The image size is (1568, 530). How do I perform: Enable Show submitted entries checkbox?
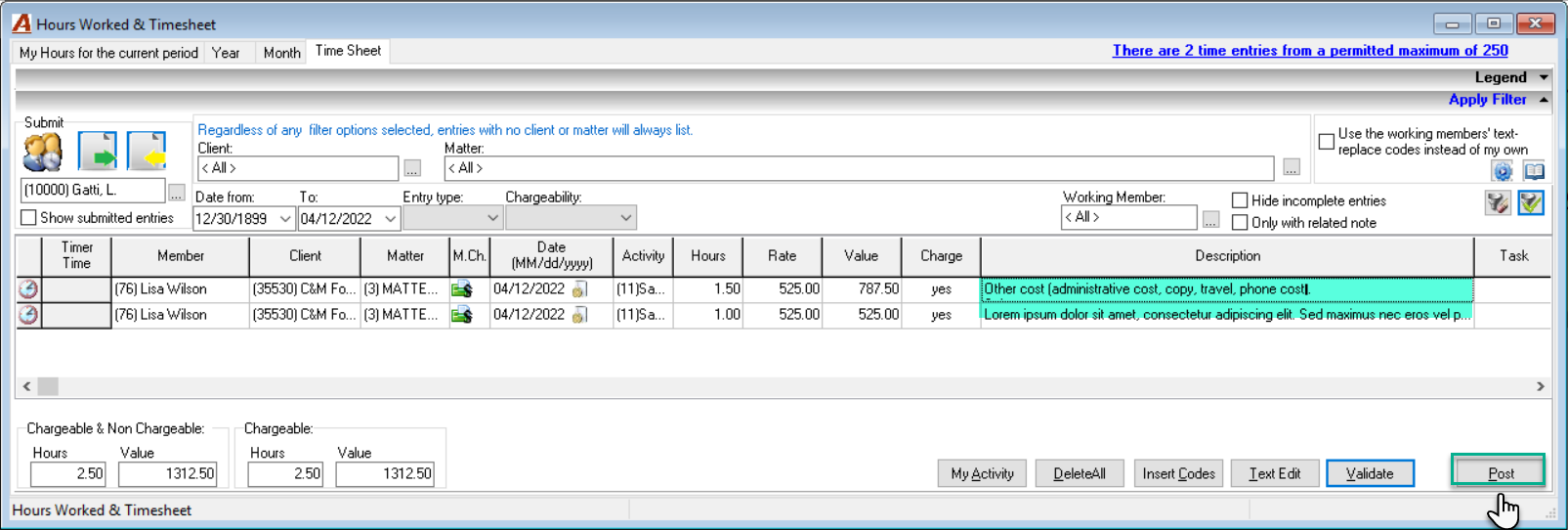click(28, 218)
